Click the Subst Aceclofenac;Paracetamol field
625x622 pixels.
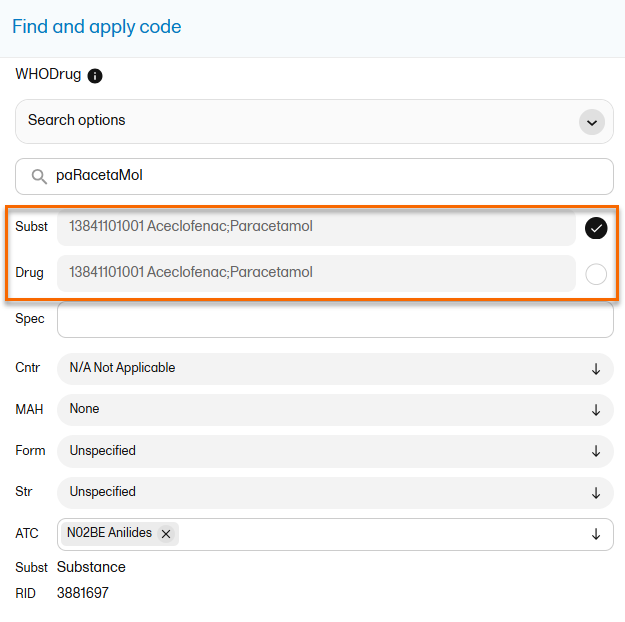click(315, 227)
